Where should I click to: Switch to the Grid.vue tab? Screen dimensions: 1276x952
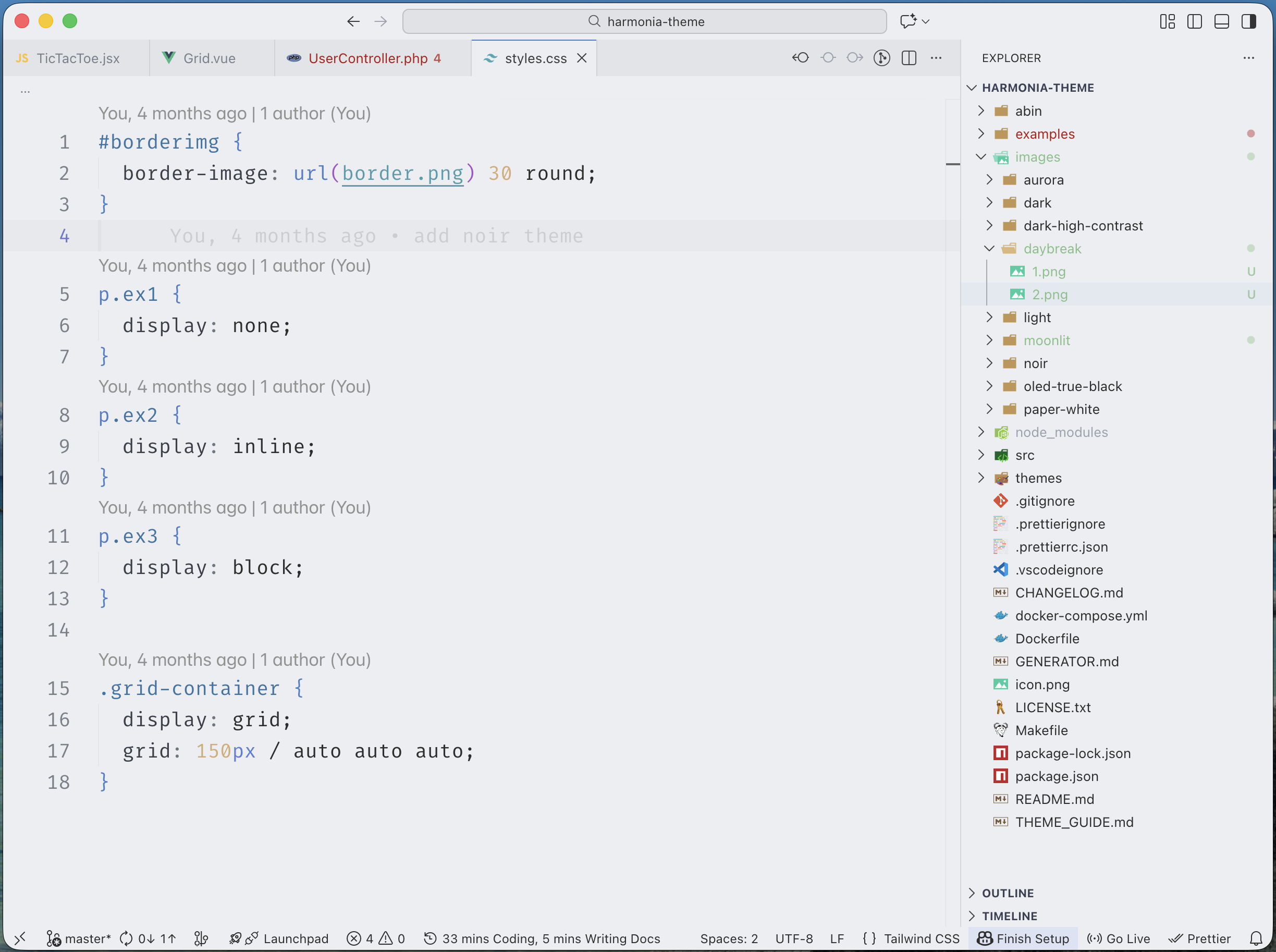(209, 58)
